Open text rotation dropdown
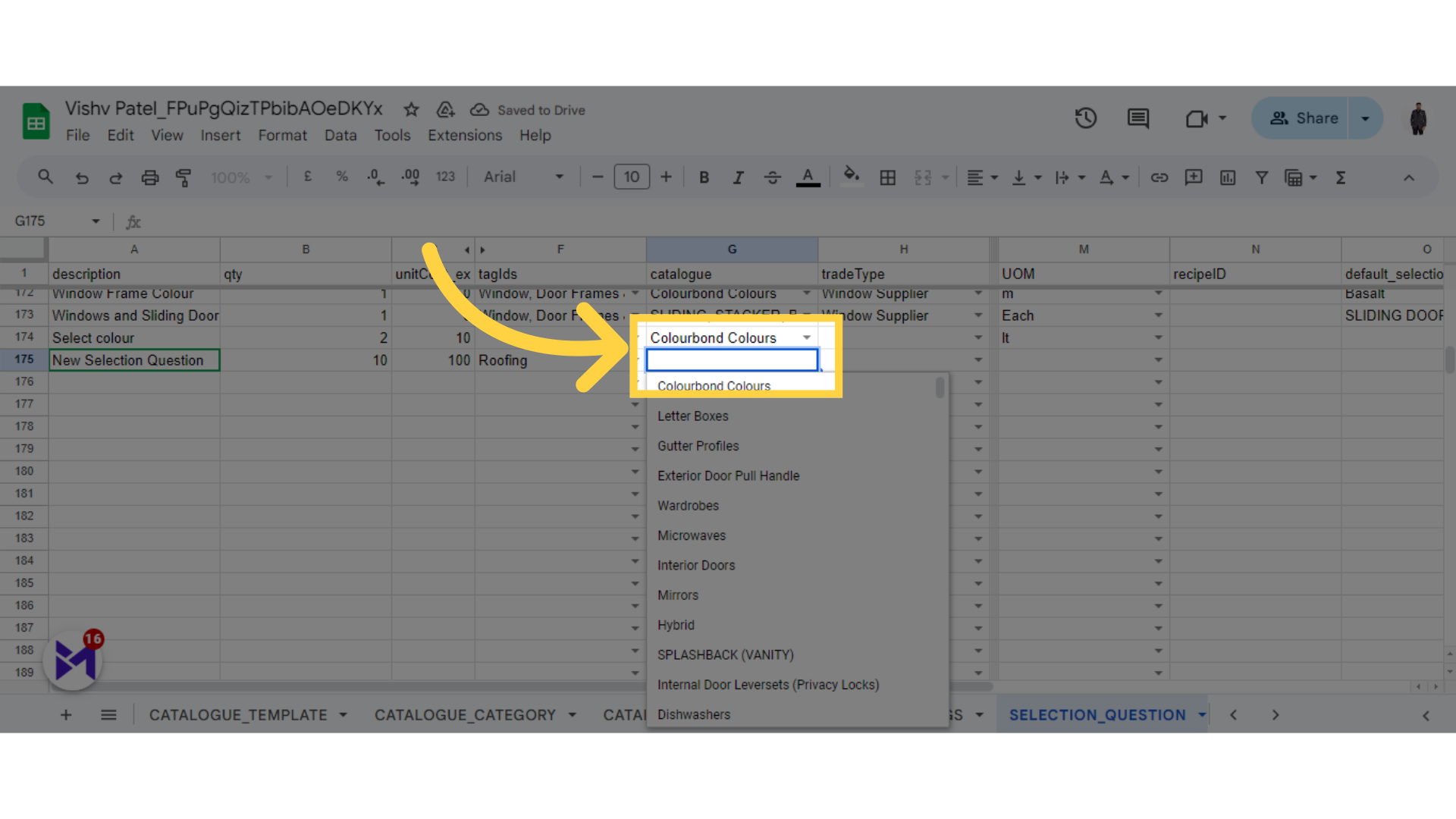 1114,177
